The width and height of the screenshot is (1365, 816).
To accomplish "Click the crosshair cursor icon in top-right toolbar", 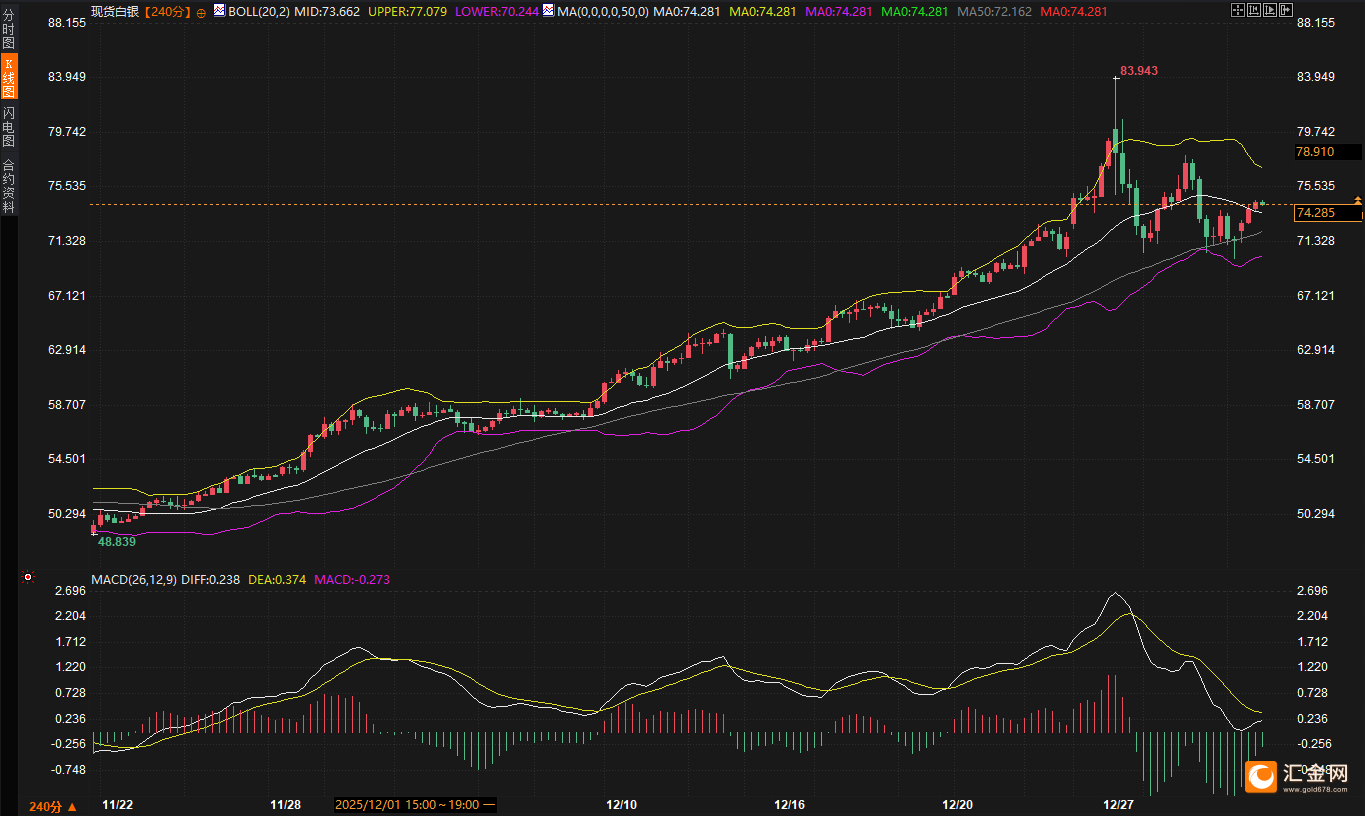I will coord(1237,10).
